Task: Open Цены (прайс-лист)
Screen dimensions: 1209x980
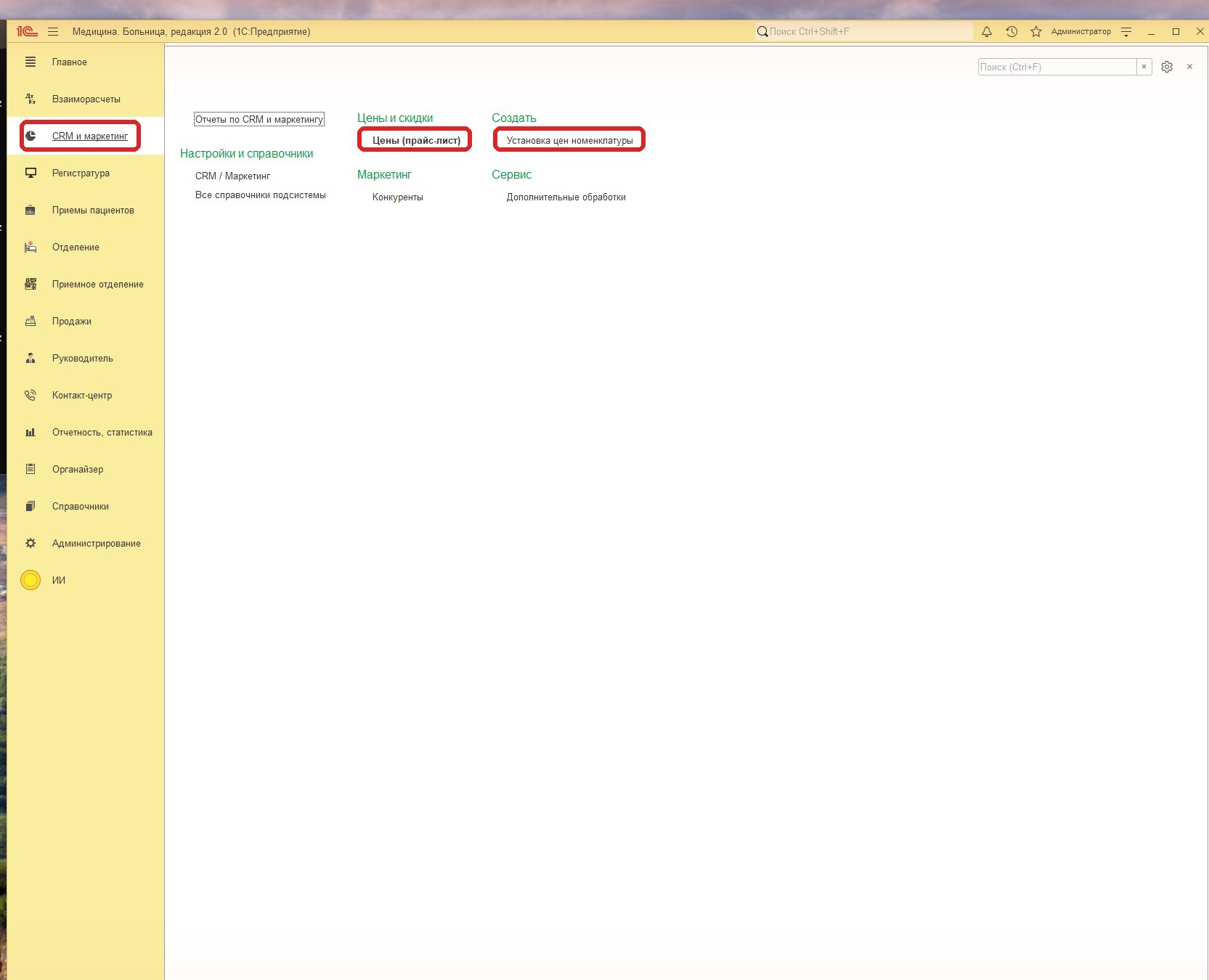Action: pos(416,140)
